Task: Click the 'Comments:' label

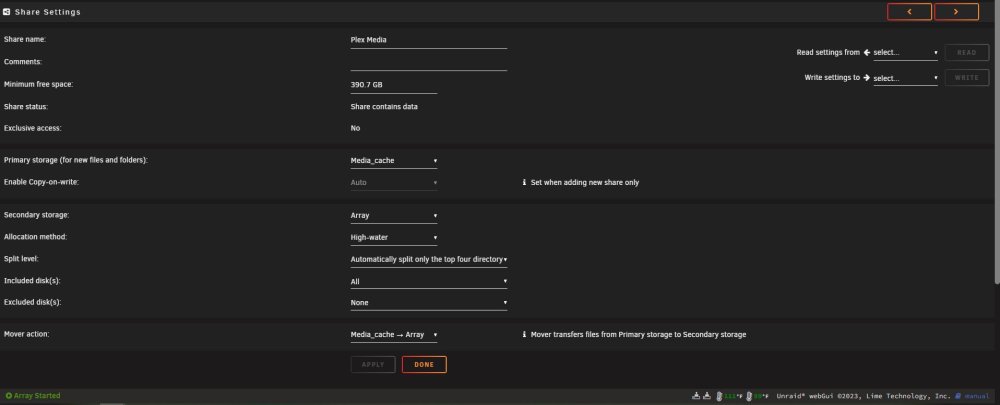Action: pyautogui.click(x=23, y=62)
